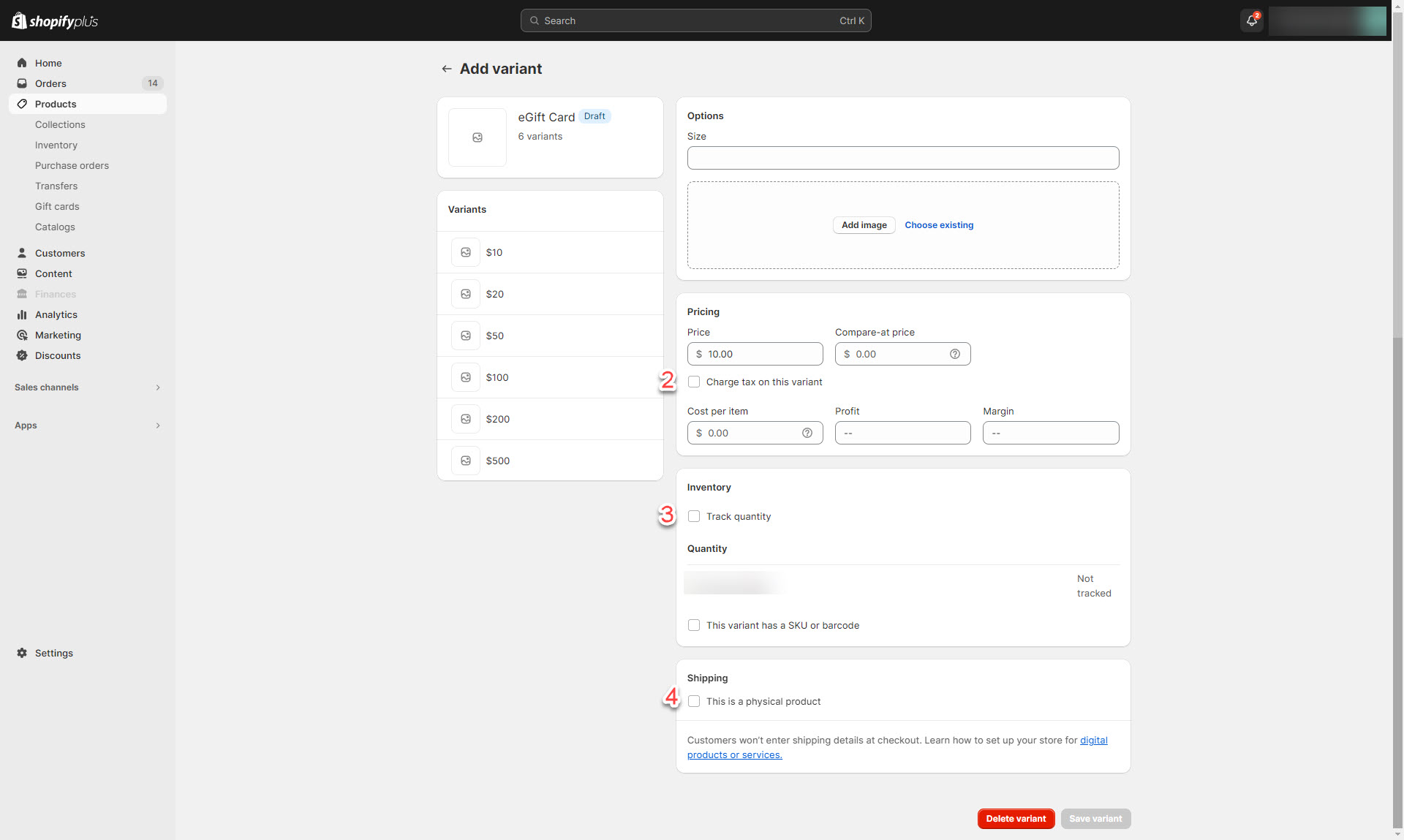Screen dimensions: 1404x840
Task: Open the notifications bell
Action: [x=1252, y=20]
